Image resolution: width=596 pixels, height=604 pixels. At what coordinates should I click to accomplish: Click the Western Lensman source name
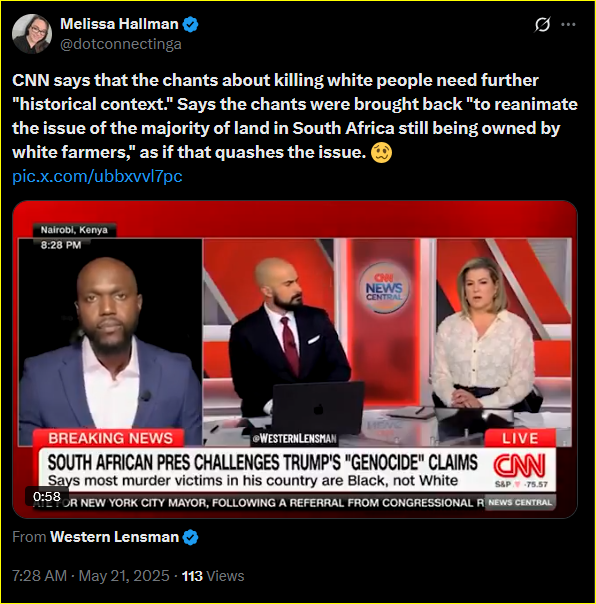(114, 537)
